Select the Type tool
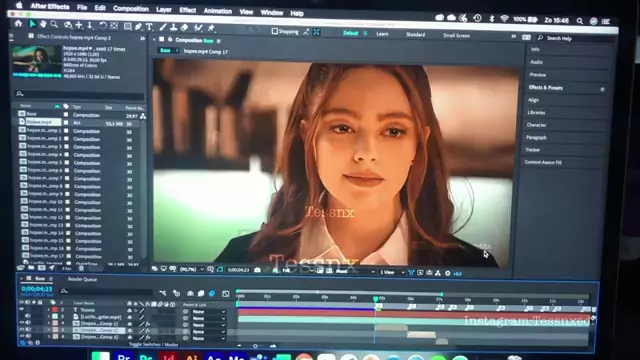Viewport: 640px width, 360px height. [149, 27]
